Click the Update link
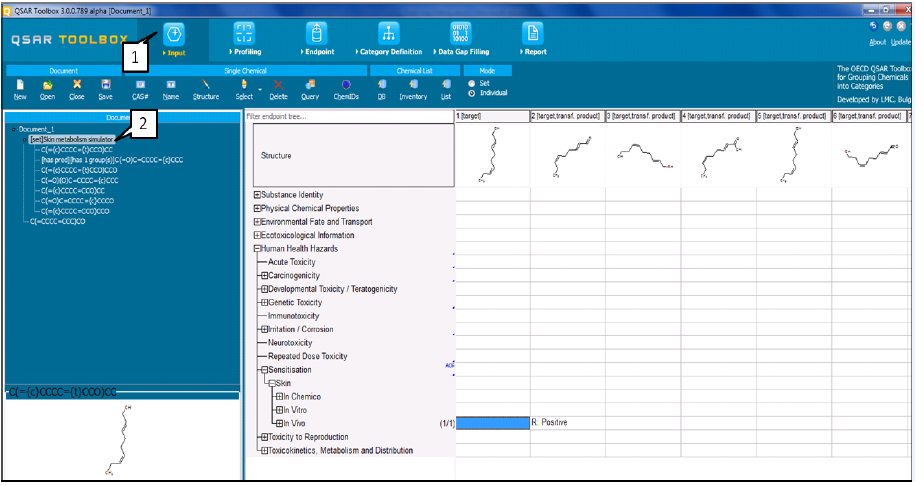 click(900, 42)
